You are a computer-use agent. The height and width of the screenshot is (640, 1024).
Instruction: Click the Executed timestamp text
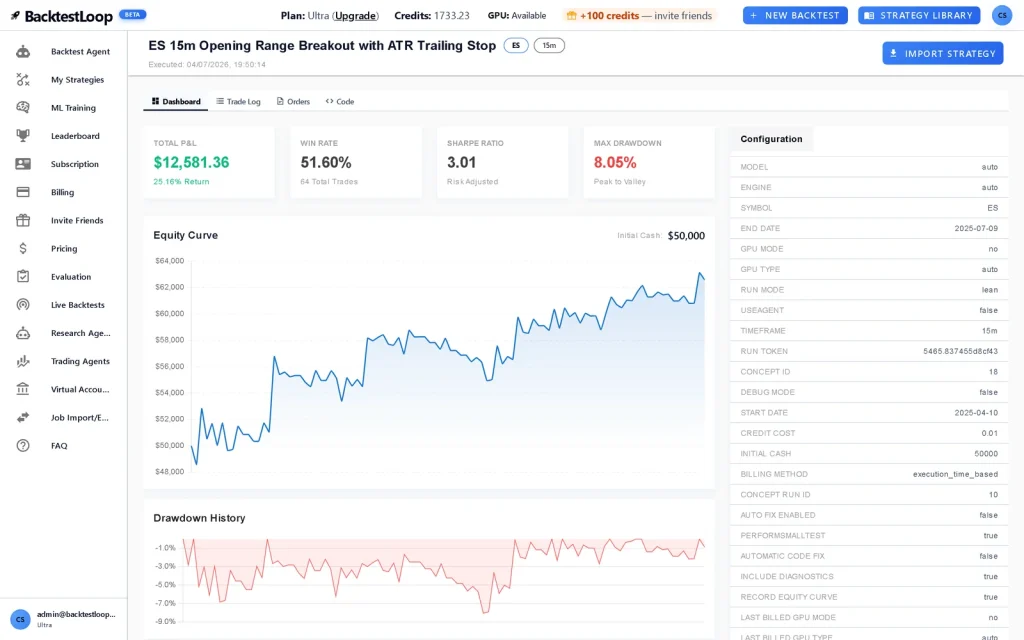[x=206, y=65]
